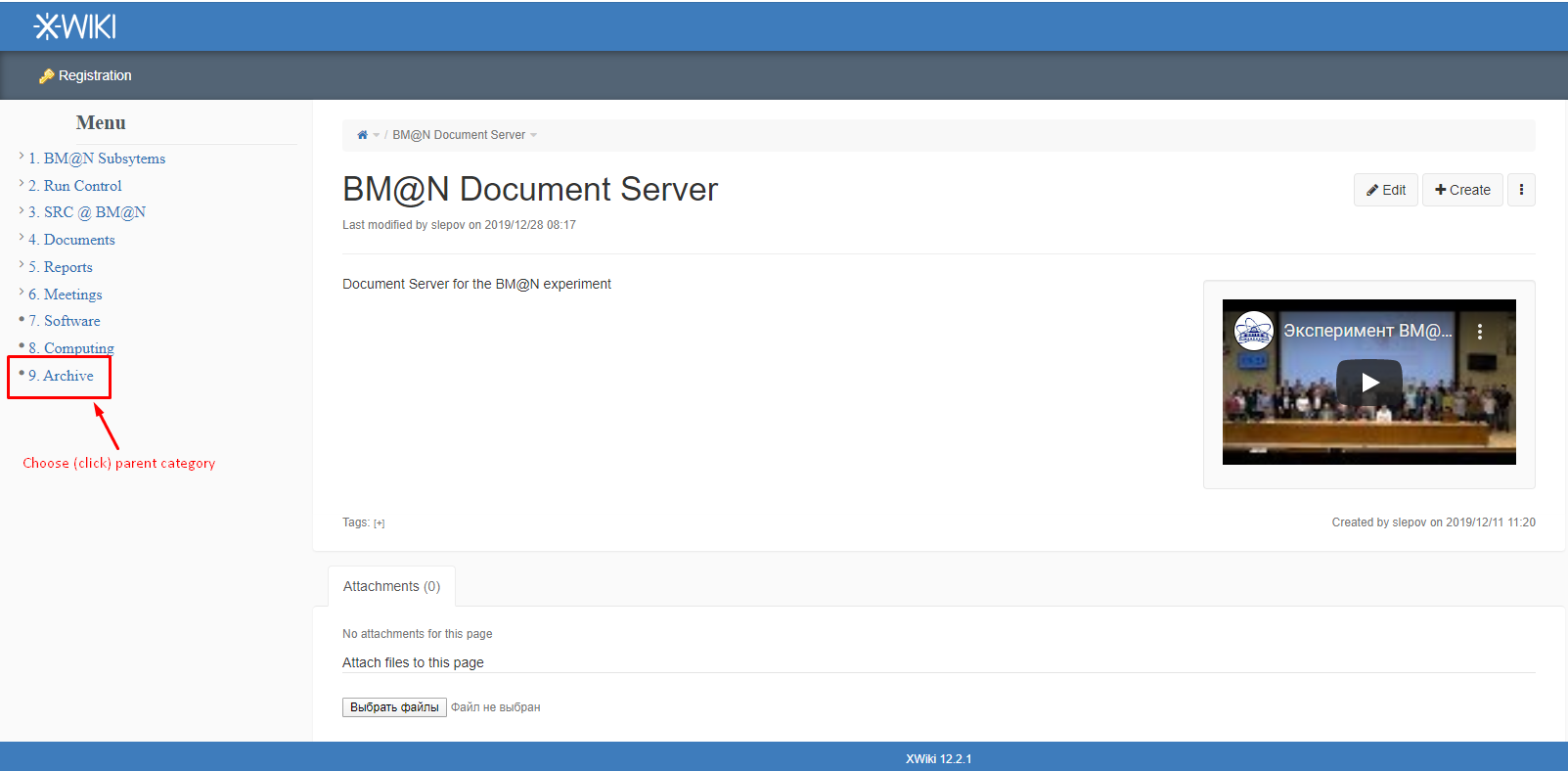
Task: Click the Create button
Action: pos(1462,190)
